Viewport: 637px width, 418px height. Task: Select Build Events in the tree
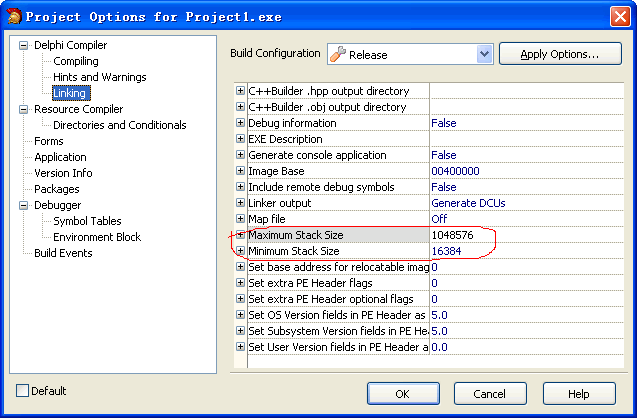(x=63, y=253)
